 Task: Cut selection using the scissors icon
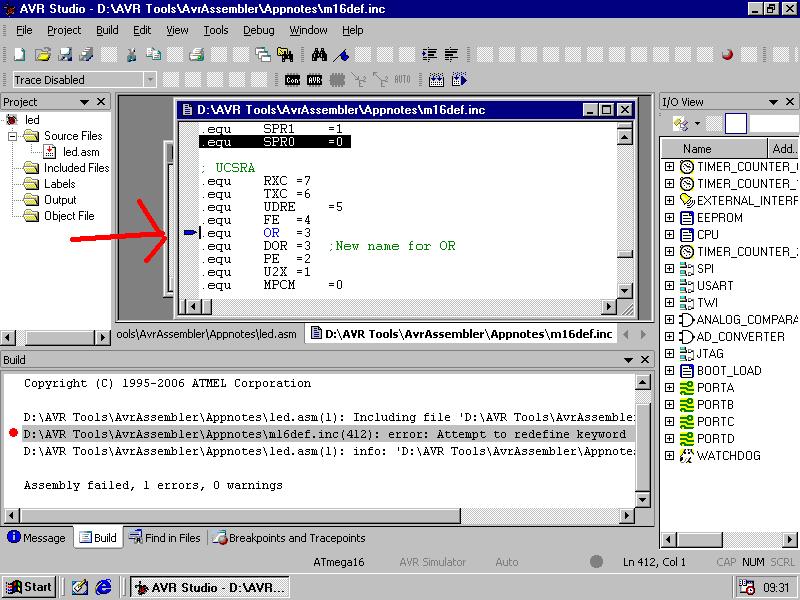132,54
